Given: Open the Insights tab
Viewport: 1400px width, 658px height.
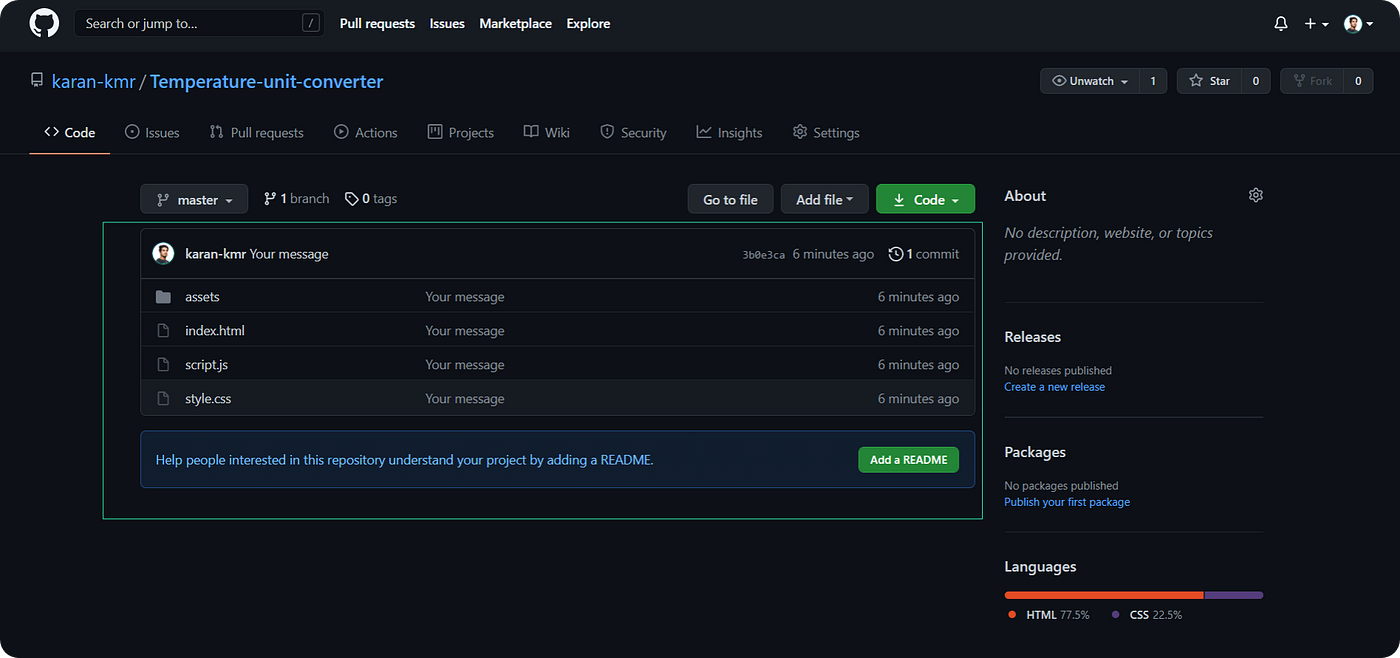Looking at the screenshot, I should [730, 132].
